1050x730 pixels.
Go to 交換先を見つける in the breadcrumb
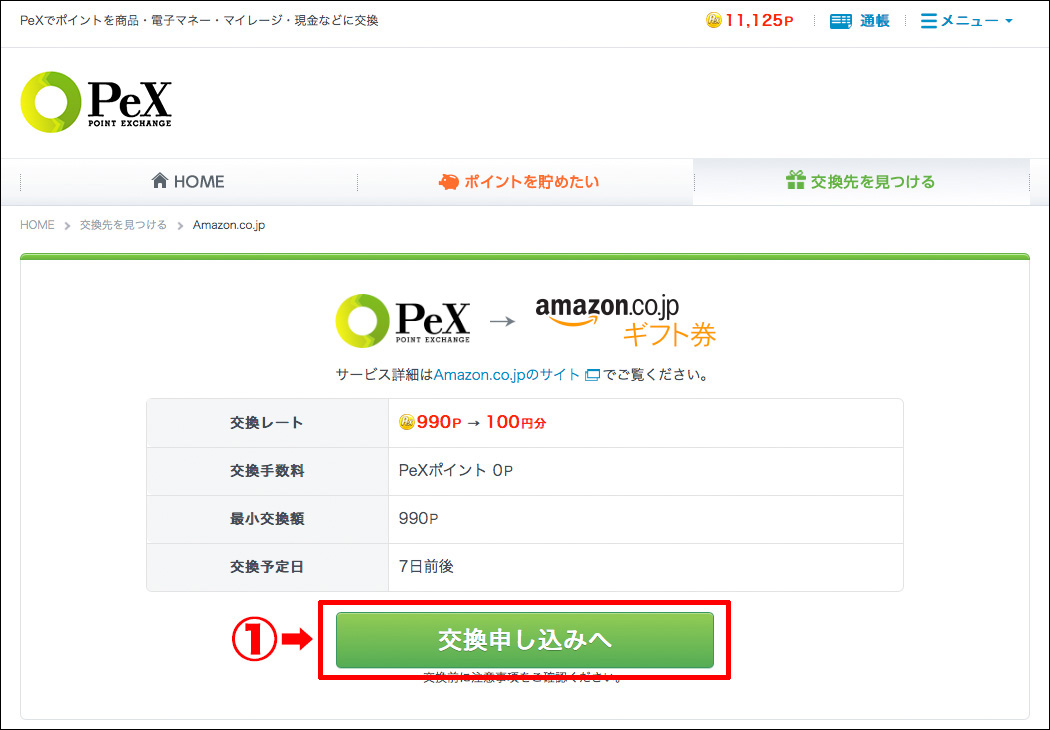123,225
